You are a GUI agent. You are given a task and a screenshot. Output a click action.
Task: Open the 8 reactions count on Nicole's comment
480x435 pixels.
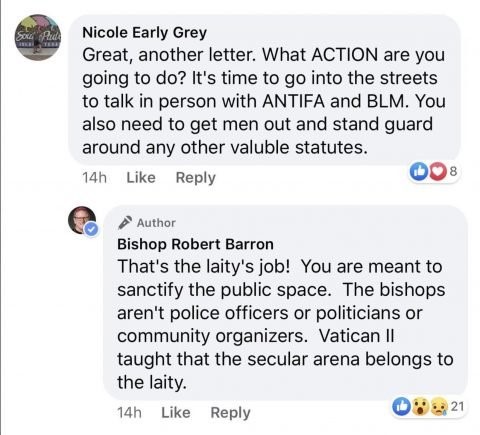pyautogui.click(x=453, y=171)
